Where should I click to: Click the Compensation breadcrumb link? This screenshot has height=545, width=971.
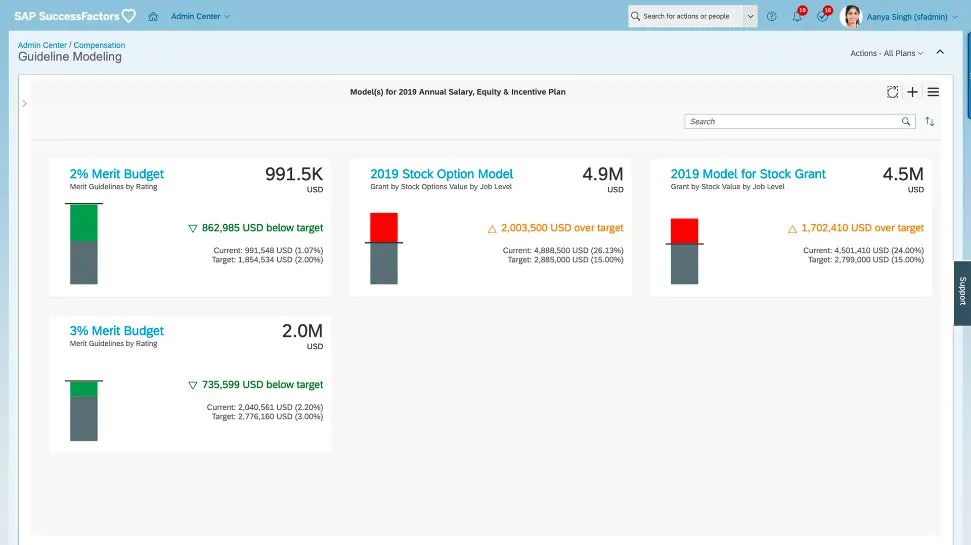(100, 45)
